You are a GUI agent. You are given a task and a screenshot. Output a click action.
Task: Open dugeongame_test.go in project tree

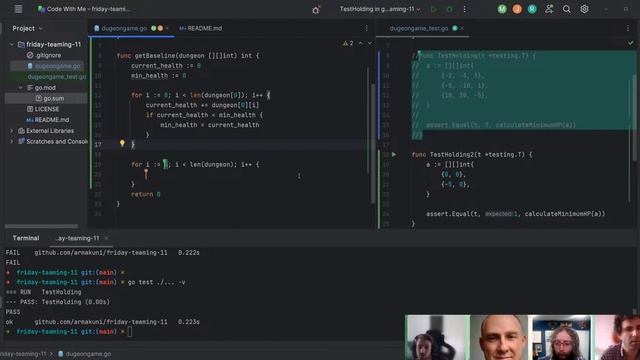tap(57, 77)
